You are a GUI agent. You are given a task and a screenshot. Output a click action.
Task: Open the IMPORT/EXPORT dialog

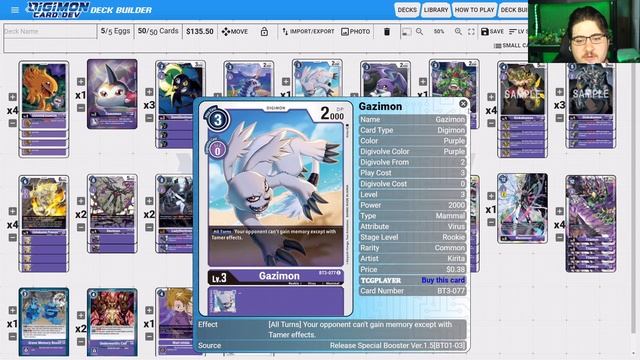308,31
